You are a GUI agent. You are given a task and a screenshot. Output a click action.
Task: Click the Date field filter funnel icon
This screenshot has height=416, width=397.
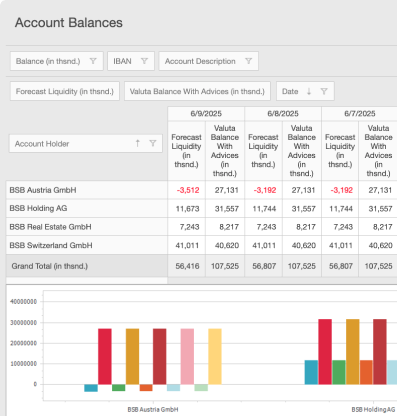[324, 91]
